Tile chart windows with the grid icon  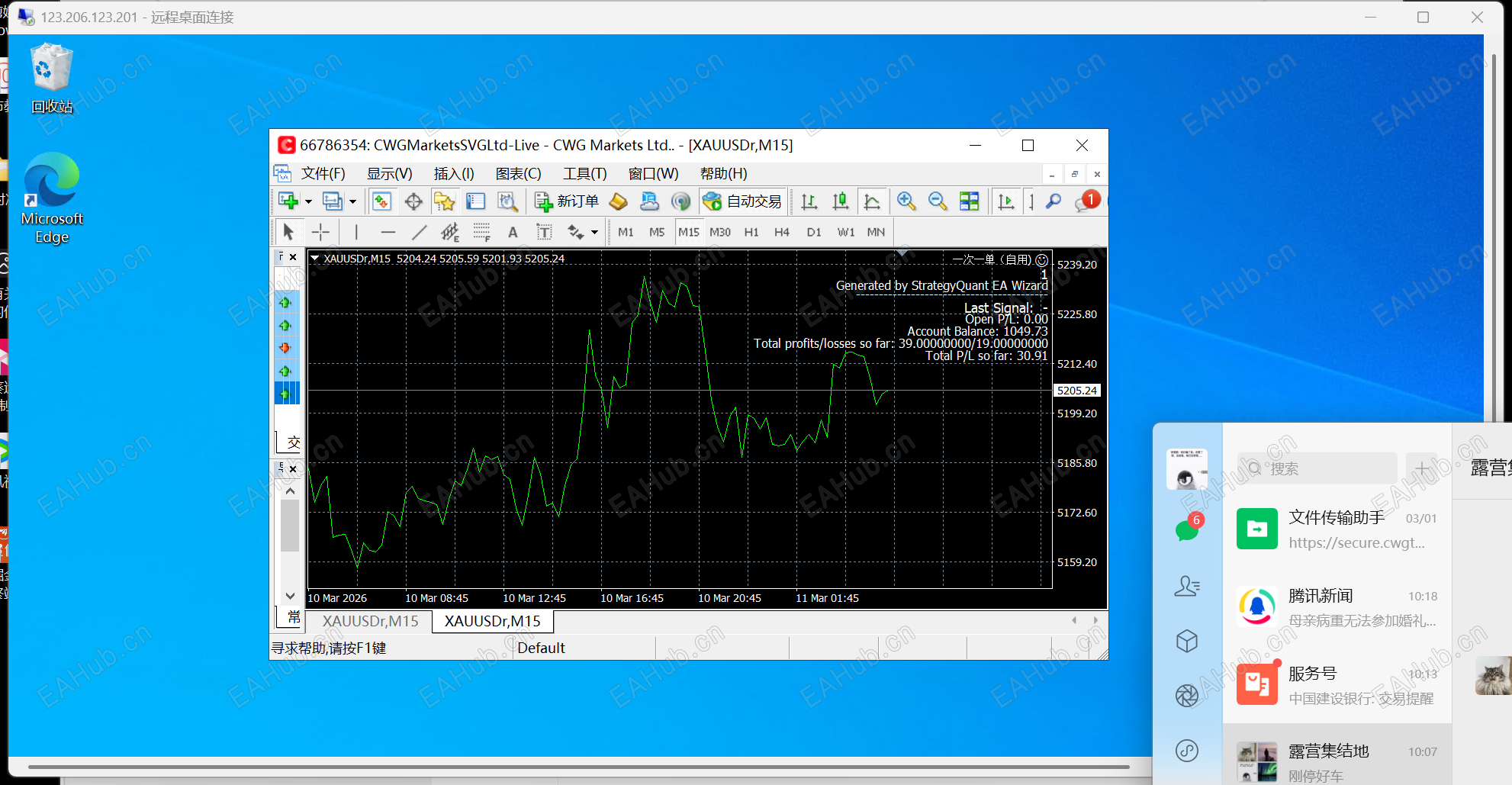[970, 201]
